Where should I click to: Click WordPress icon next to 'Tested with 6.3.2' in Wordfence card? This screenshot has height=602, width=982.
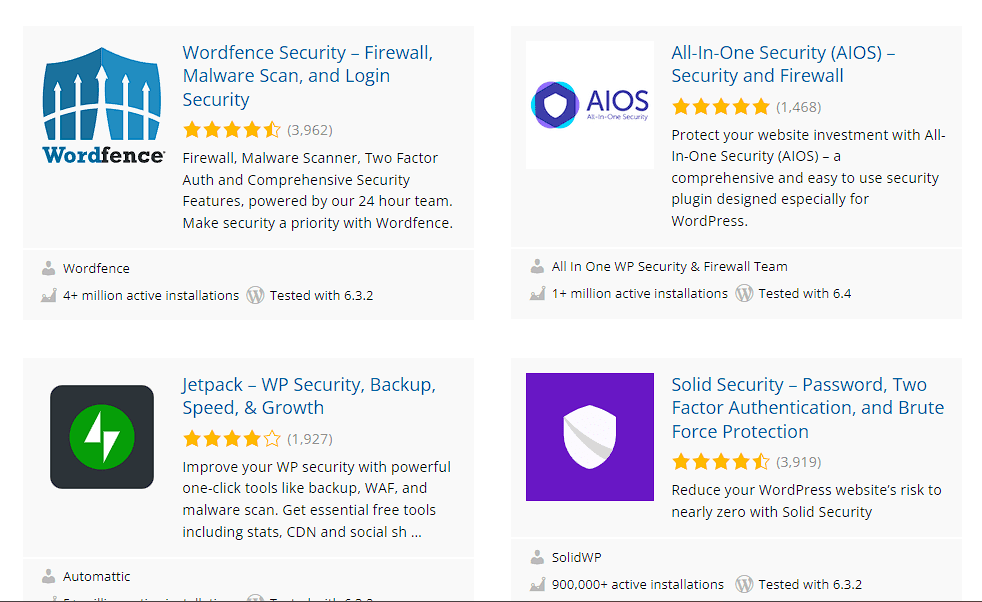tap(255, 295)
